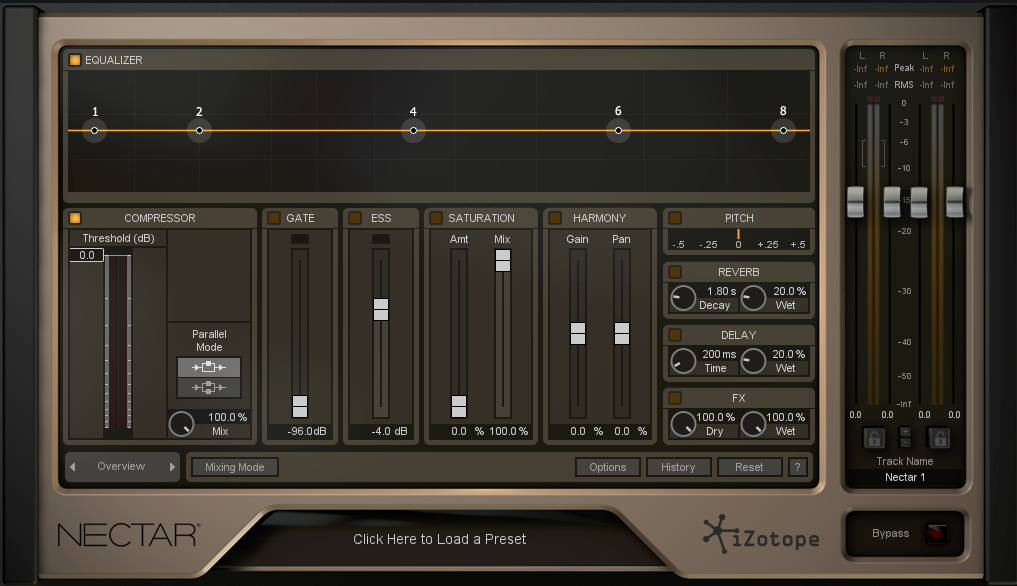
Task: Toggle the red Bypass indicator
Action: (936, 533)
